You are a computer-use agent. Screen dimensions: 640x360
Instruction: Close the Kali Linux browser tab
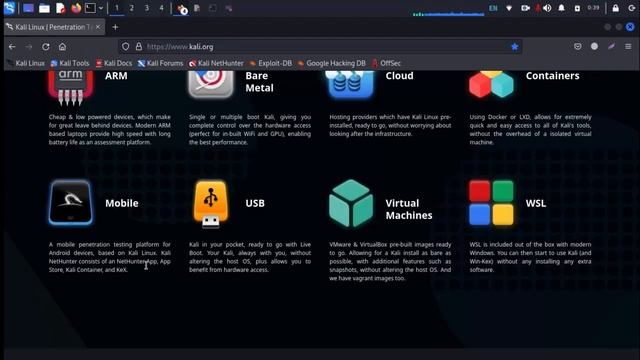[x=98, y=27]
